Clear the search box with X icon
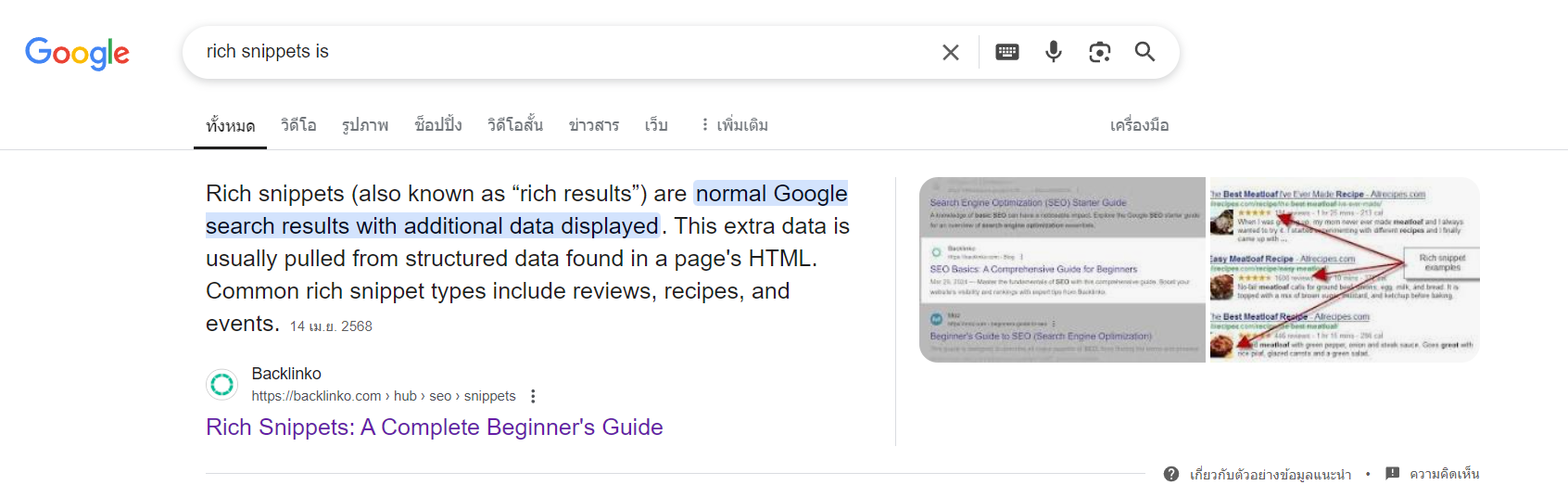Image resolution: width=1568 pixels, height=485 pixels. click(x=951, y=53)
